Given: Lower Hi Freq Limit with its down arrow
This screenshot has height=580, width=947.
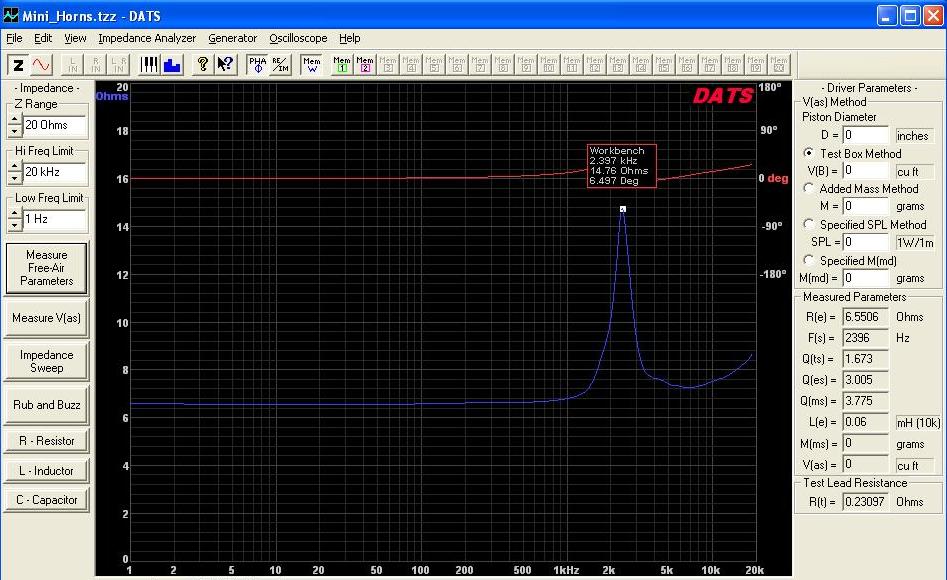Looking at the screenshot, I should (x=14, y=178).
